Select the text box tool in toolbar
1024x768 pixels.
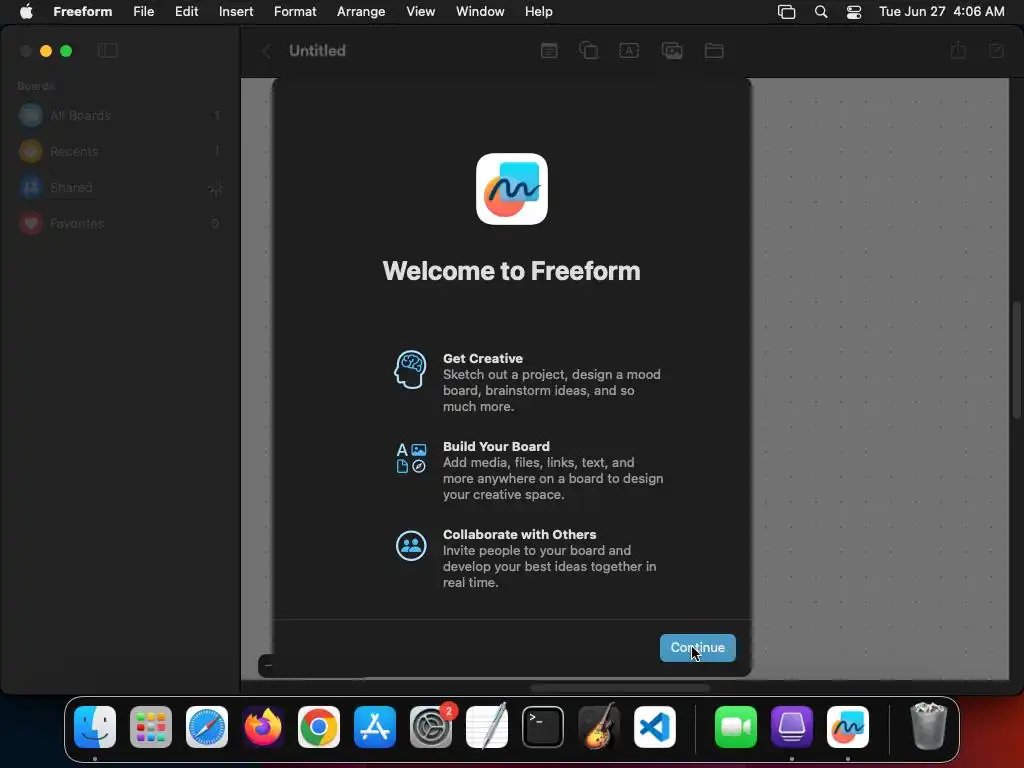(x=629, y=50)
